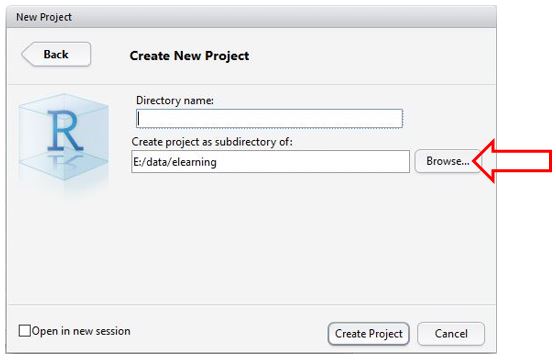Click the red arrow annotation pointing at Browse
This screenshot has height=363, width=556.
point(512,161)
